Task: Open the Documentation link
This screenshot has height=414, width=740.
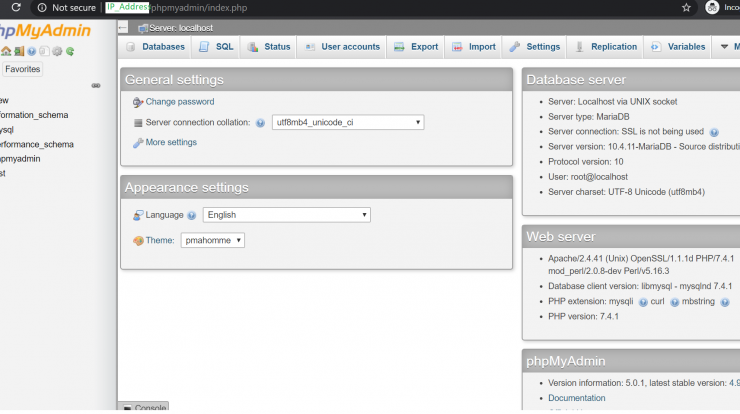Action: coord(576,398)
